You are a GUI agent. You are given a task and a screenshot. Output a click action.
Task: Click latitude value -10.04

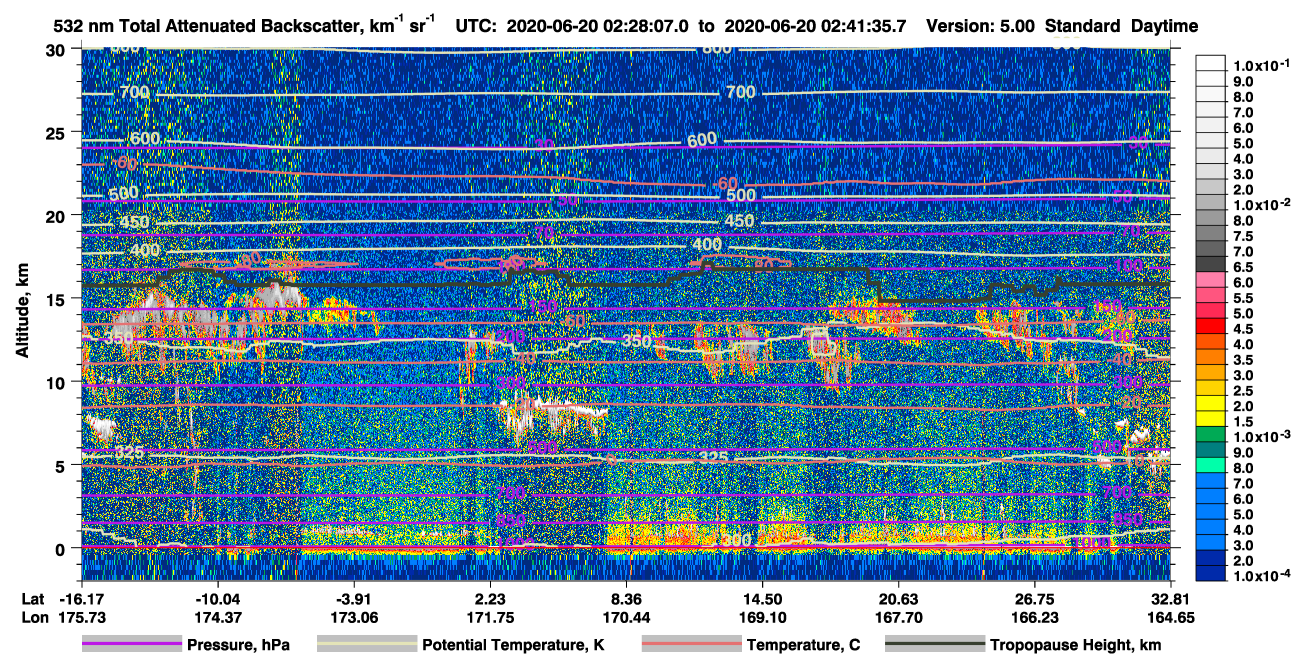pyautogui.click(x=219, y=598)
